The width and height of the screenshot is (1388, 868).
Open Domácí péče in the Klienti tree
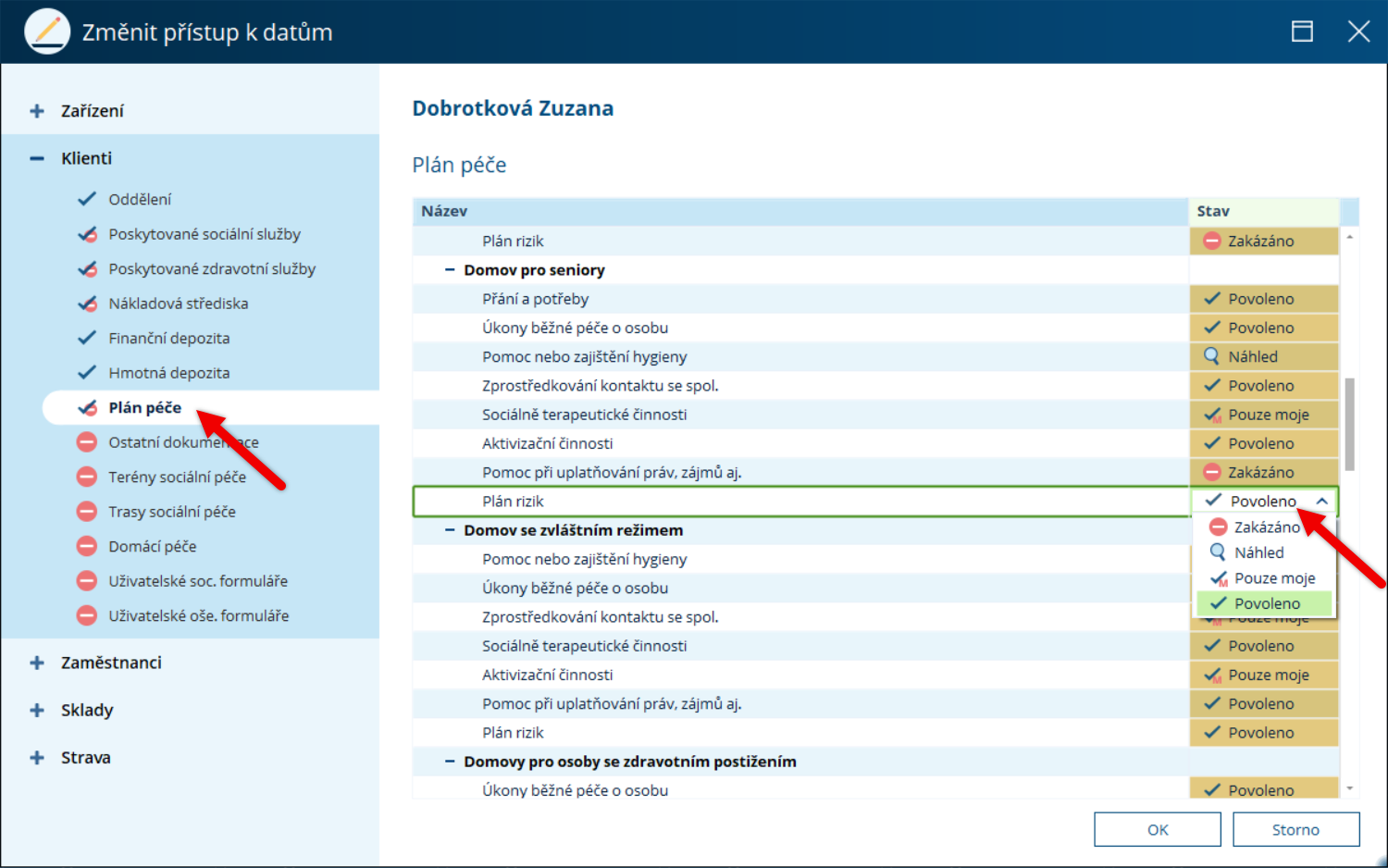(153, 546)
